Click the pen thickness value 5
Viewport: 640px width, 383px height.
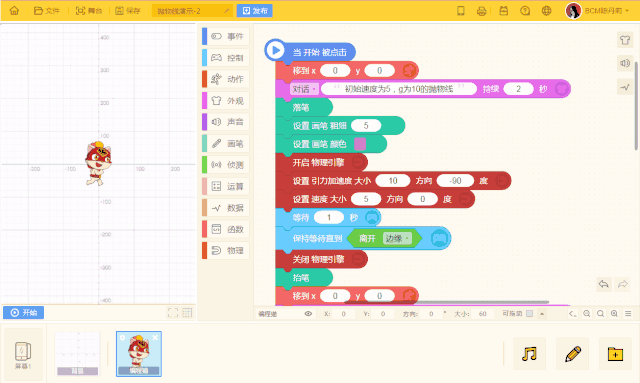[366, 126]
